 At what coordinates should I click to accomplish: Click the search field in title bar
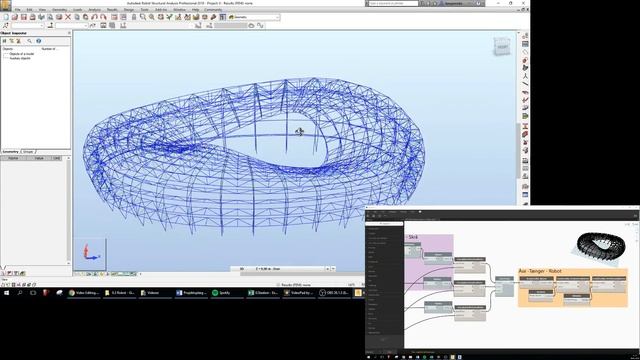pyautogui.click(x=393, y=3)
